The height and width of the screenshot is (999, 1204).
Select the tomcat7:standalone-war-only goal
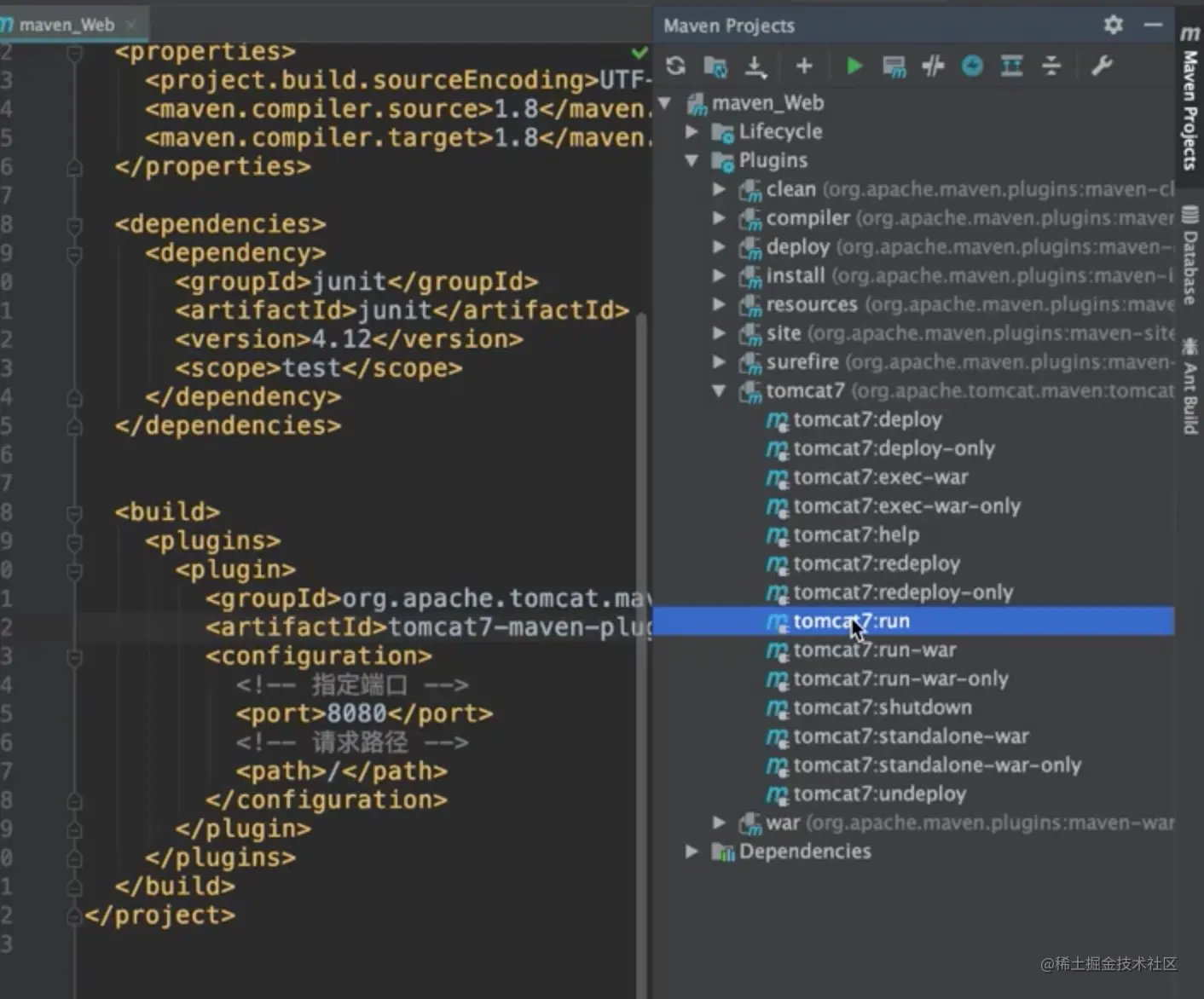click(x=937, y=765)
